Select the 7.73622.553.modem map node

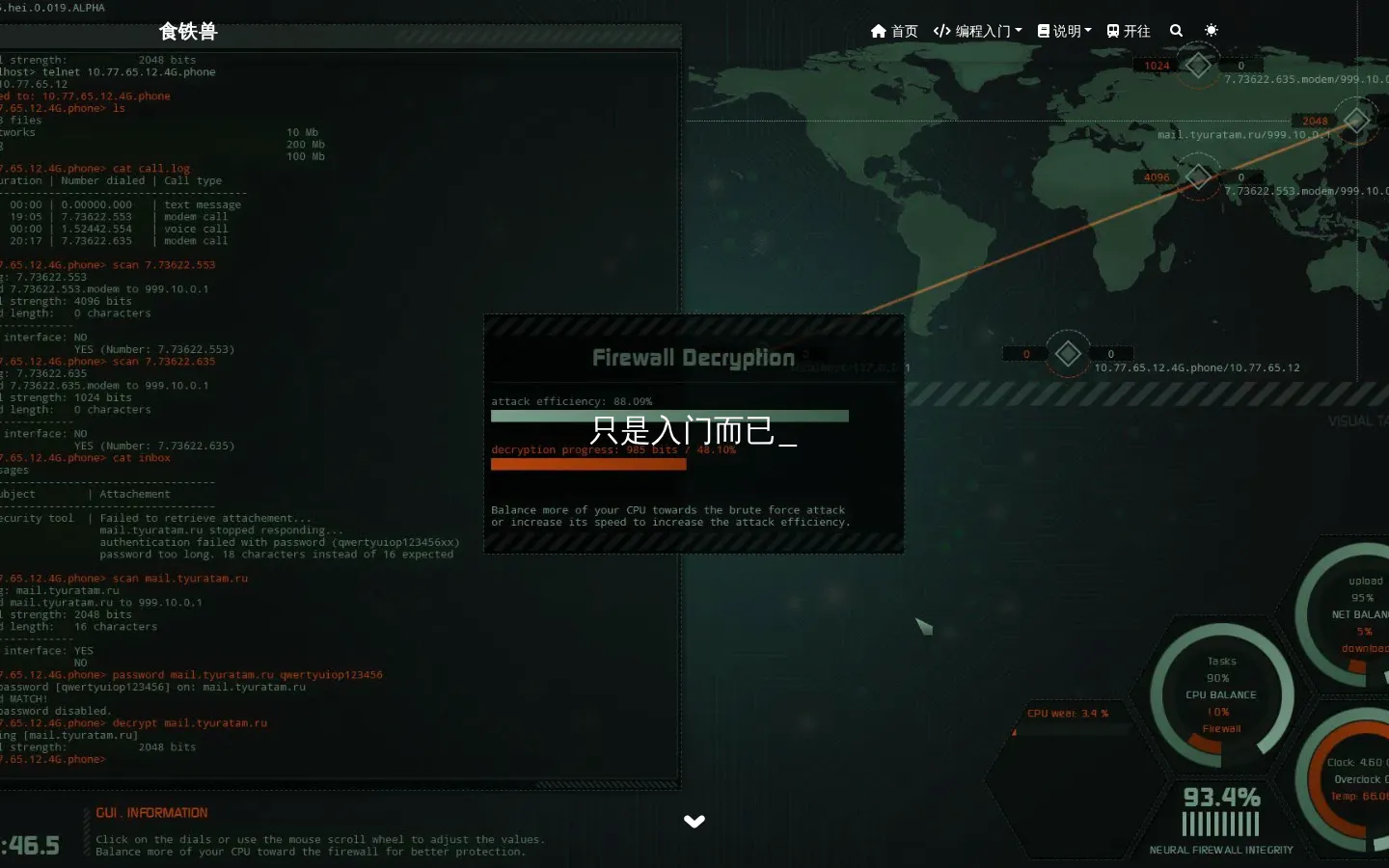click(1199, 177)
